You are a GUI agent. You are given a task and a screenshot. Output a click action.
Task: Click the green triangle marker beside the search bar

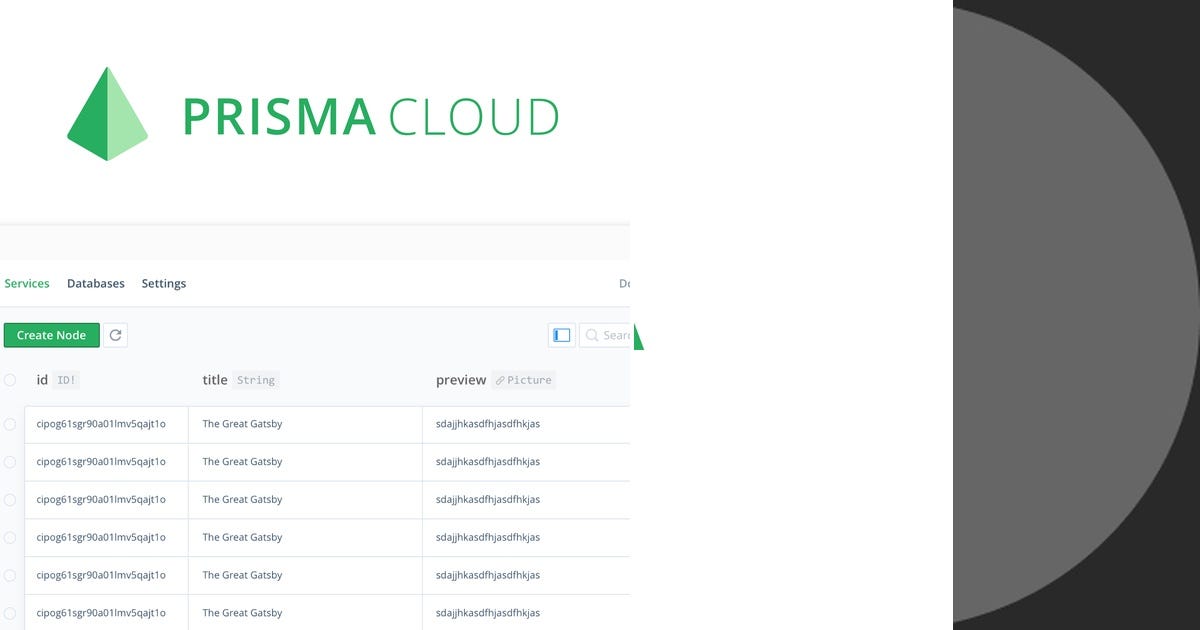640,337
